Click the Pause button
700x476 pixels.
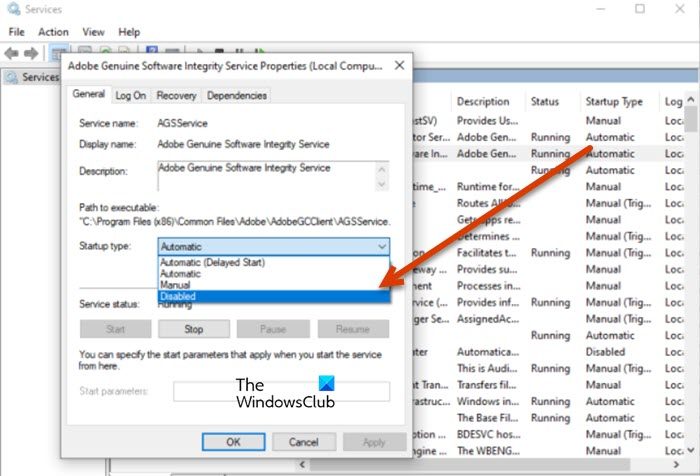273,329
